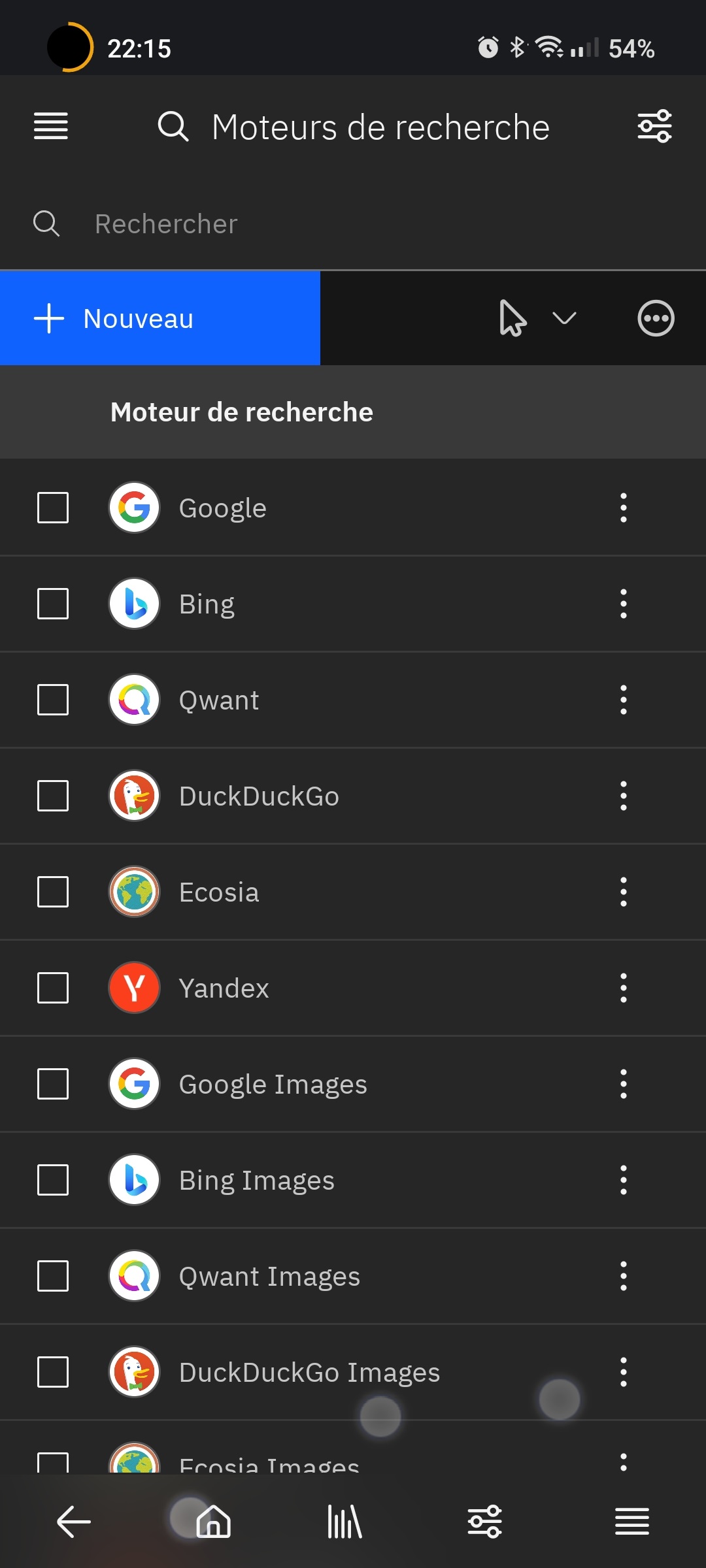This screenshot has width=706, height=1568.
Task: Open the bottom-right hamburger menu
Action: point(631,1522)
